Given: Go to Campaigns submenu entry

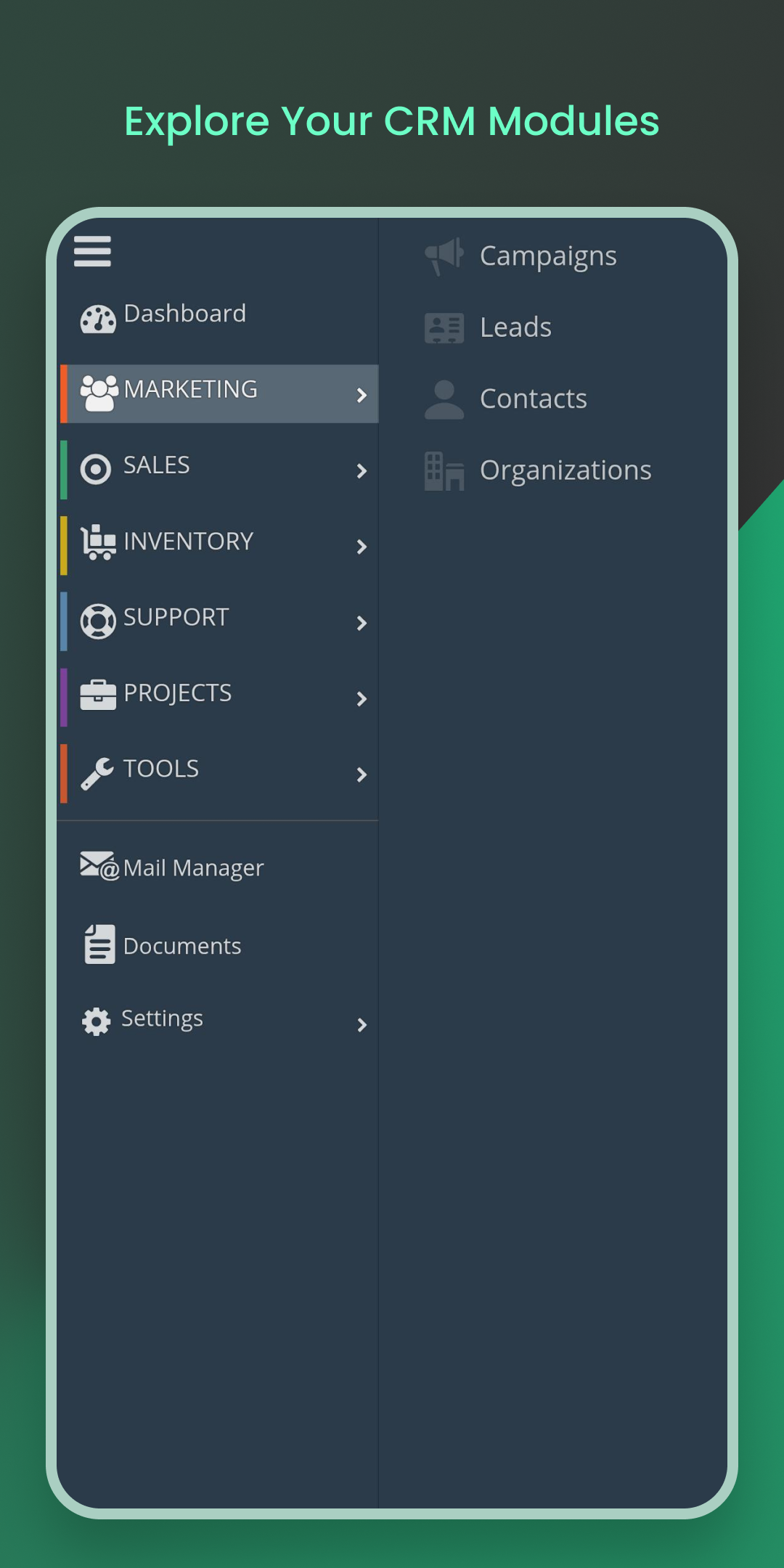Looking at the screenshot, I should [x=549, y=257].
